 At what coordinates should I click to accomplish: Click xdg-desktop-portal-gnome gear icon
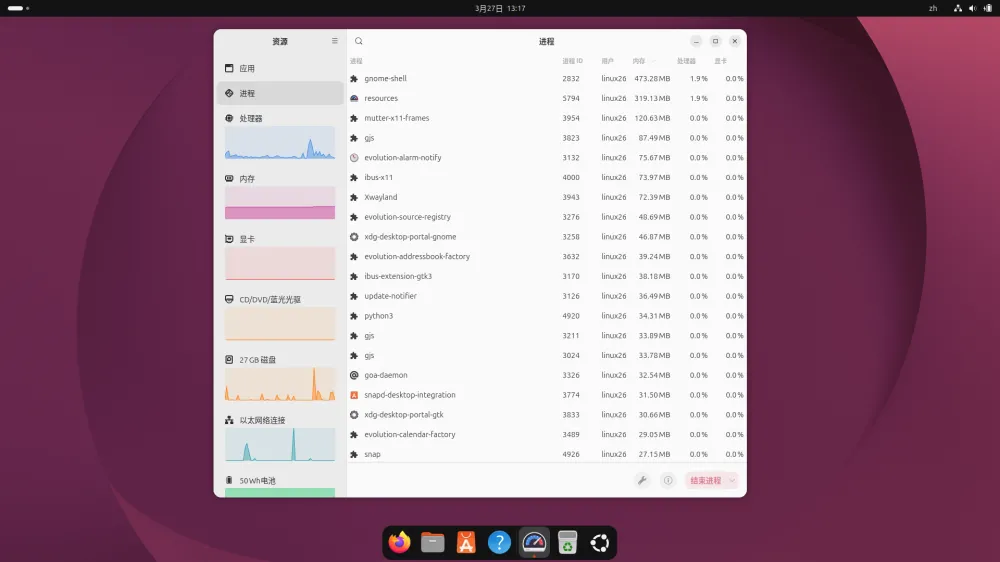[x=354, y=237]
